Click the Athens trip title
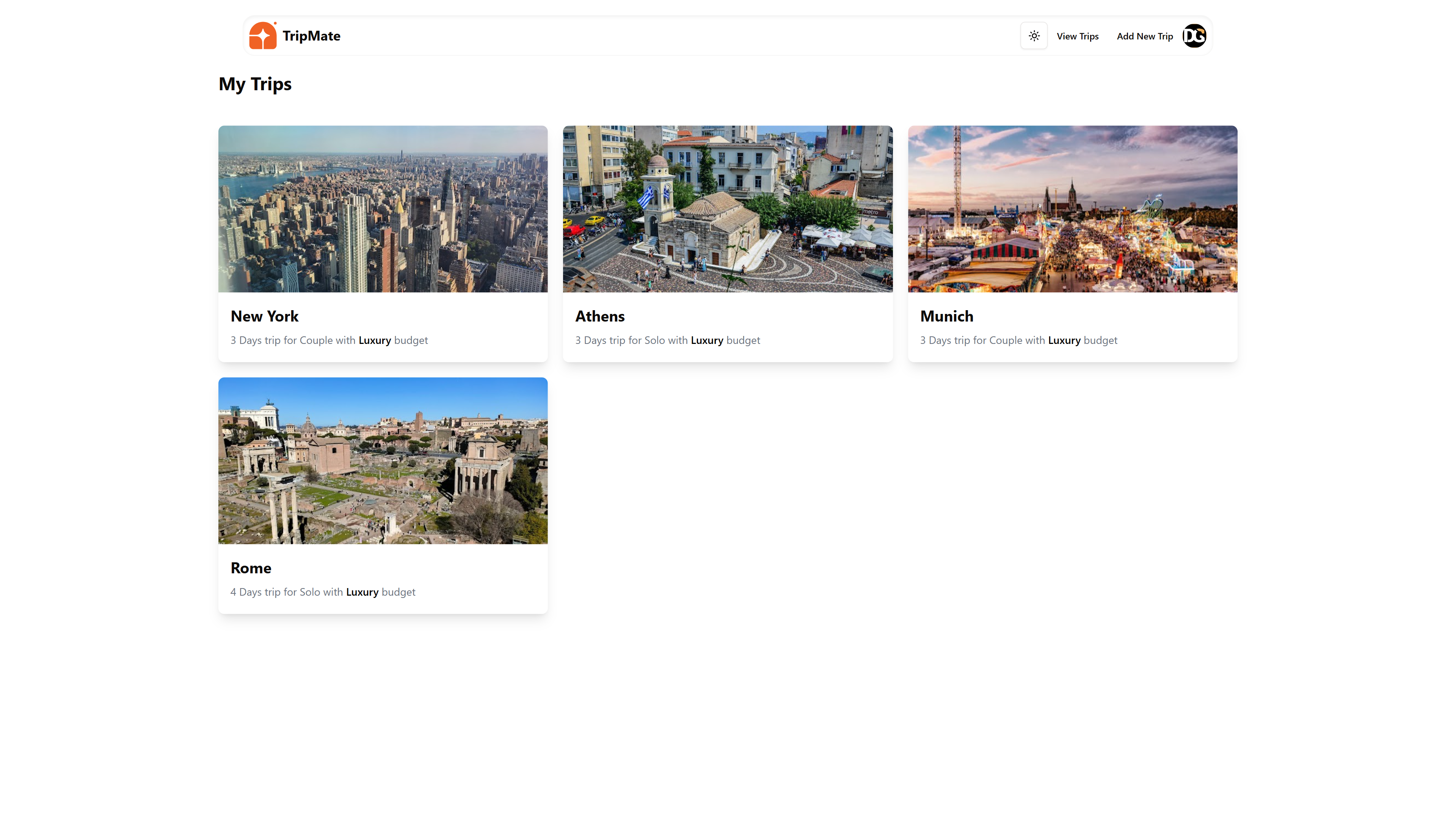The height and width of the screenshot is (819, 1456). [x=600, y=316]
